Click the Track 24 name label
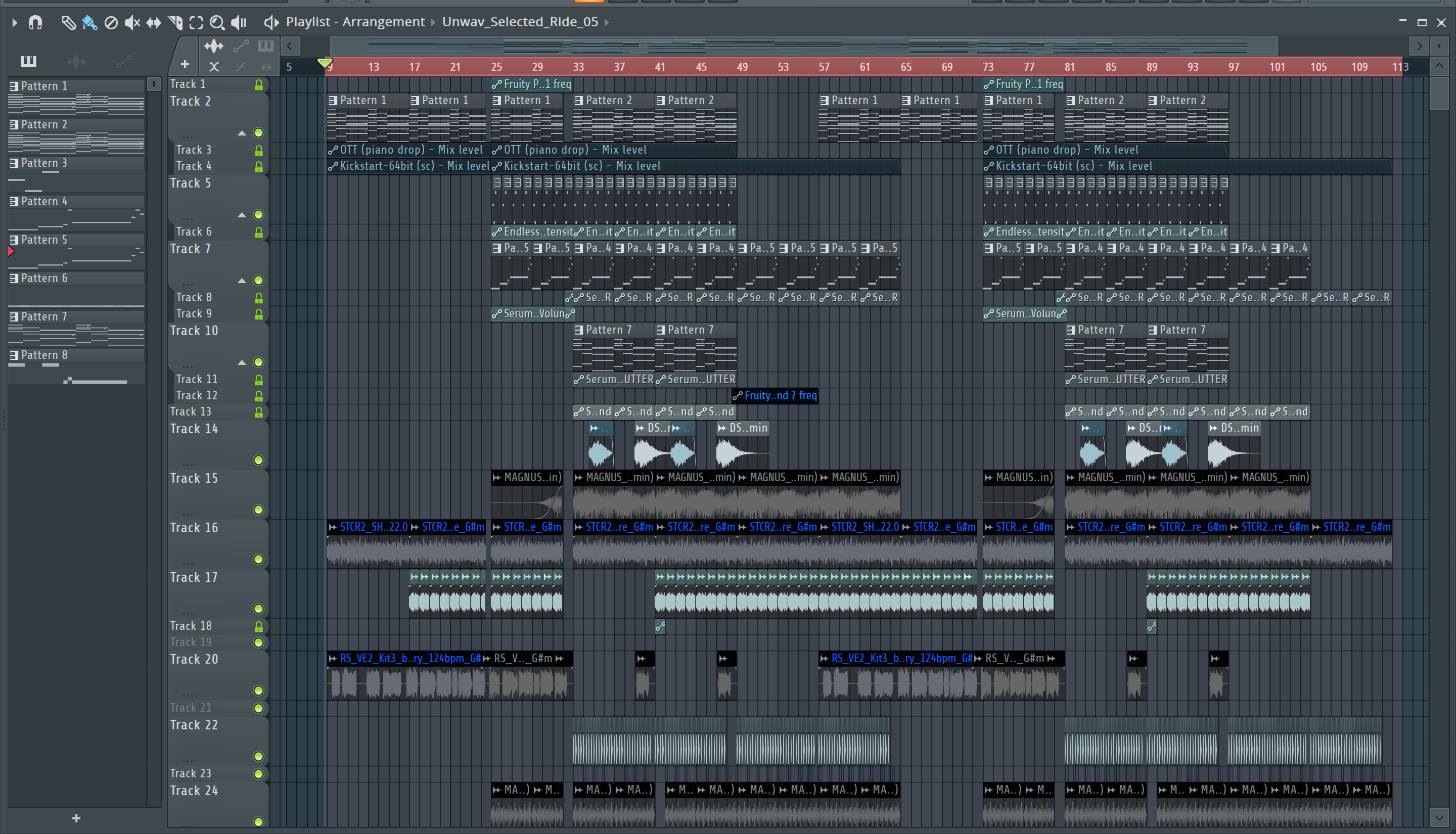Image resolution: width=1456 pixels, height=834 pixels. click(x=194, y=791)
